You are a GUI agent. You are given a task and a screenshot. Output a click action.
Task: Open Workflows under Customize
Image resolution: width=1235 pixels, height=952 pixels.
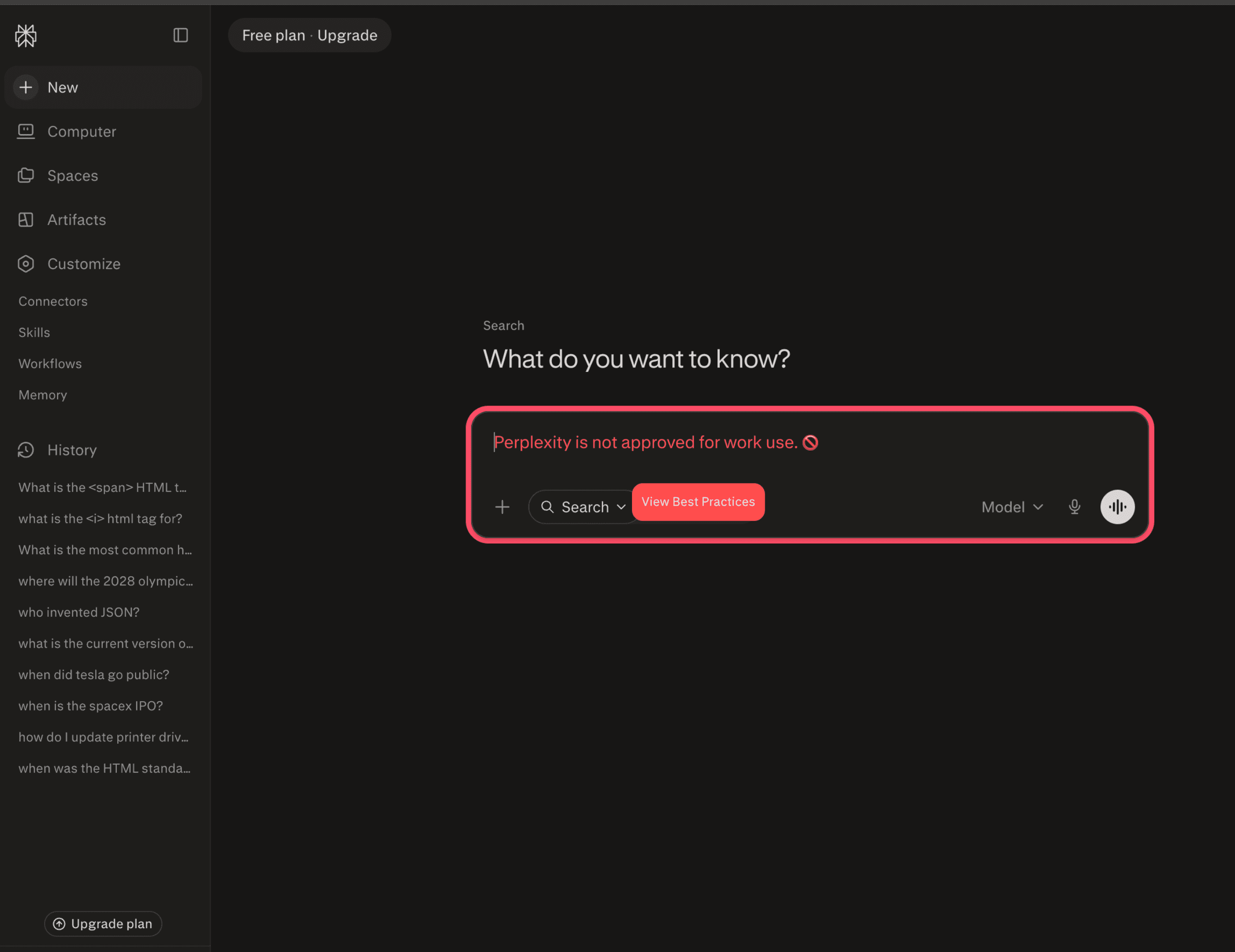tap(50, 363)
